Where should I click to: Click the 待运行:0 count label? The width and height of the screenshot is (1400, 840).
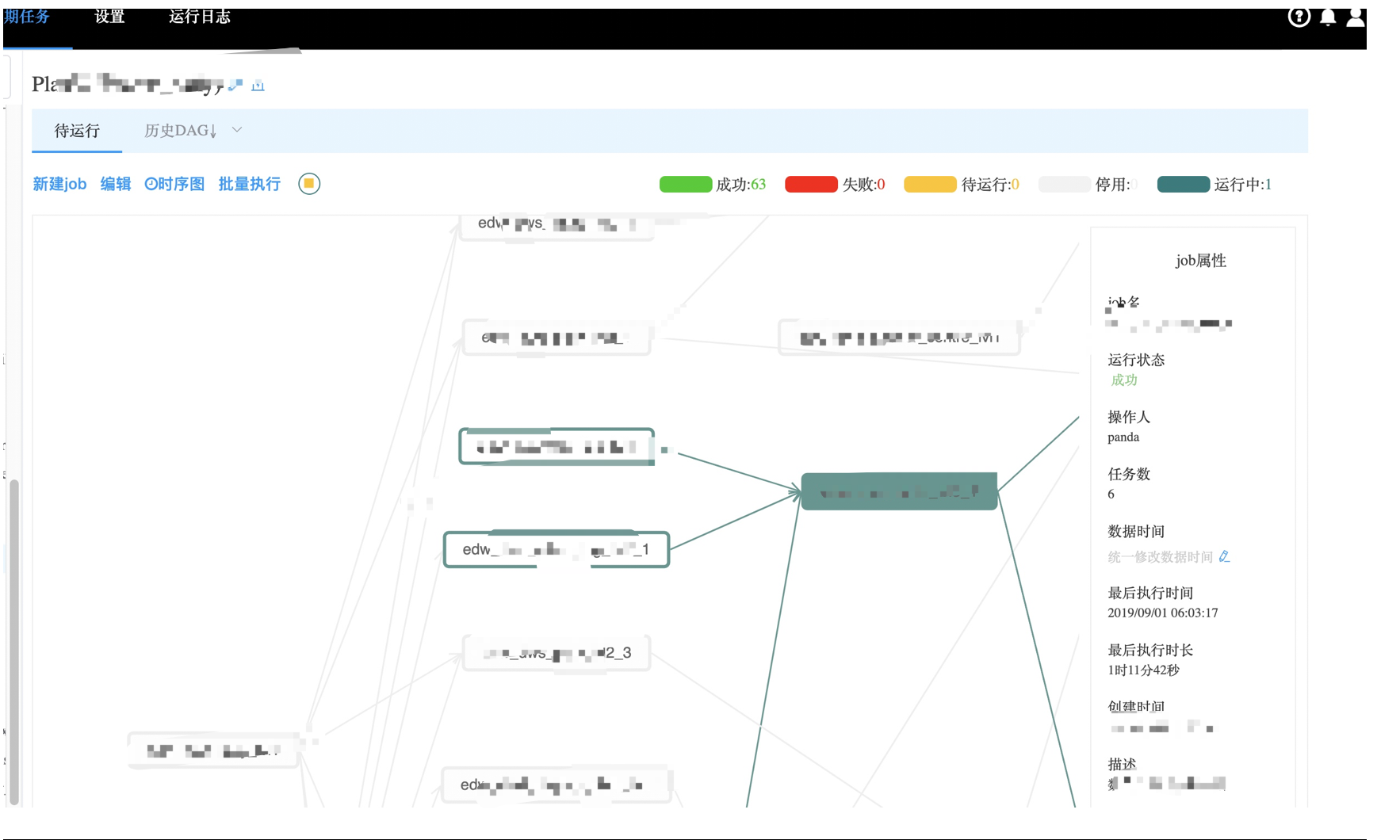point(990,185)
